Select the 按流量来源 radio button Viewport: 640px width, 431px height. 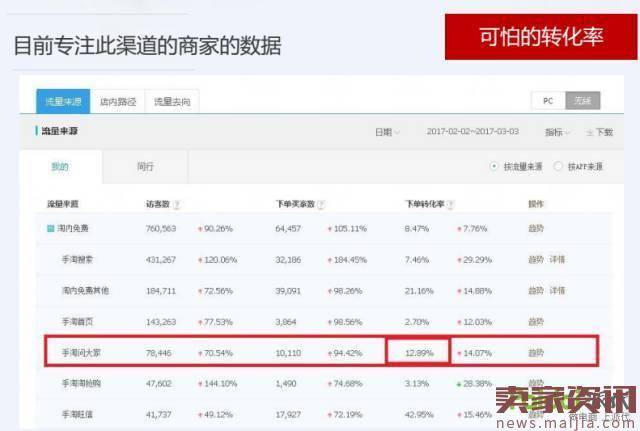click(494, 167)
